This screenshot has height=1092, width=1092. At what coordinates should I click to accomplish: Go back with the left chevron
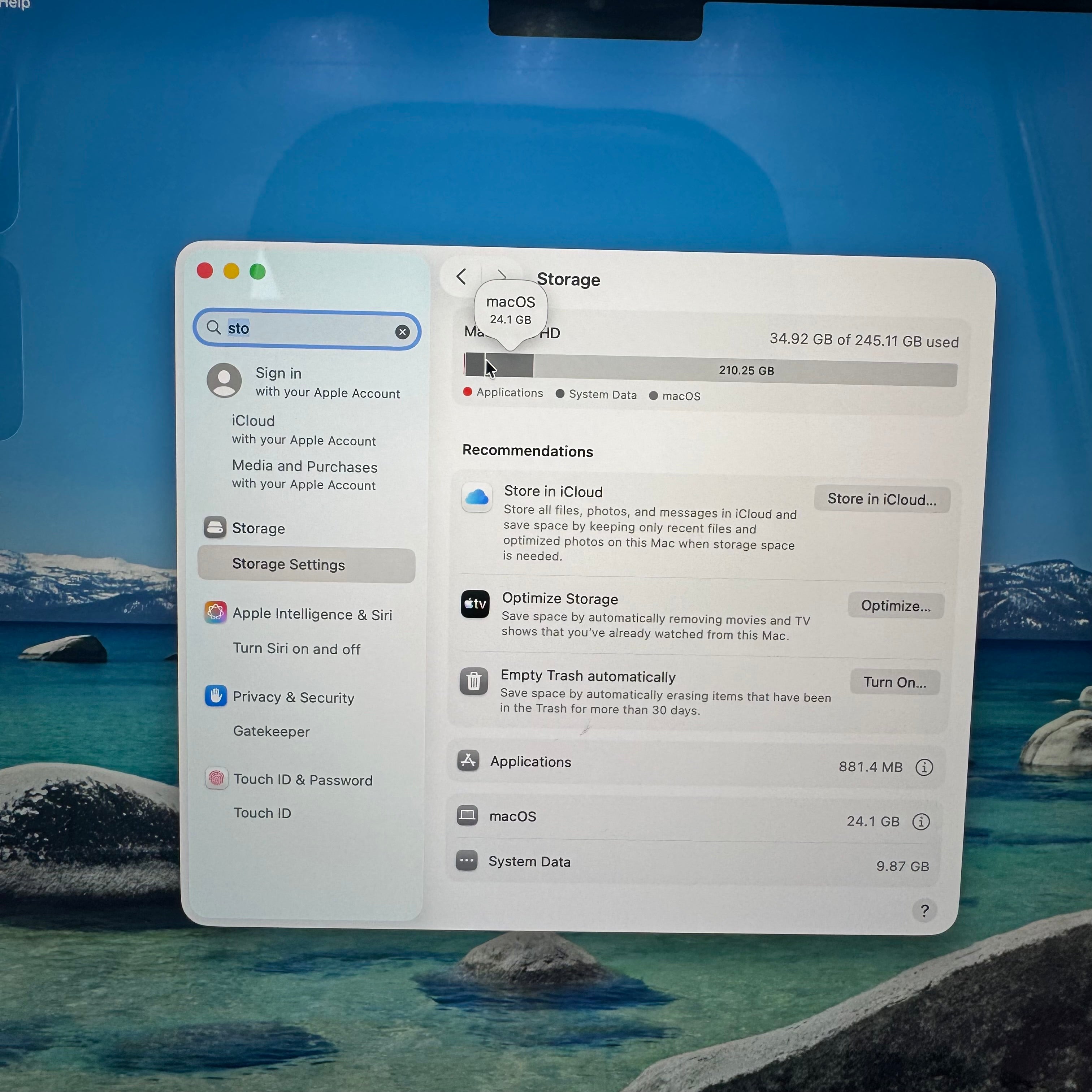coord(461,277)
